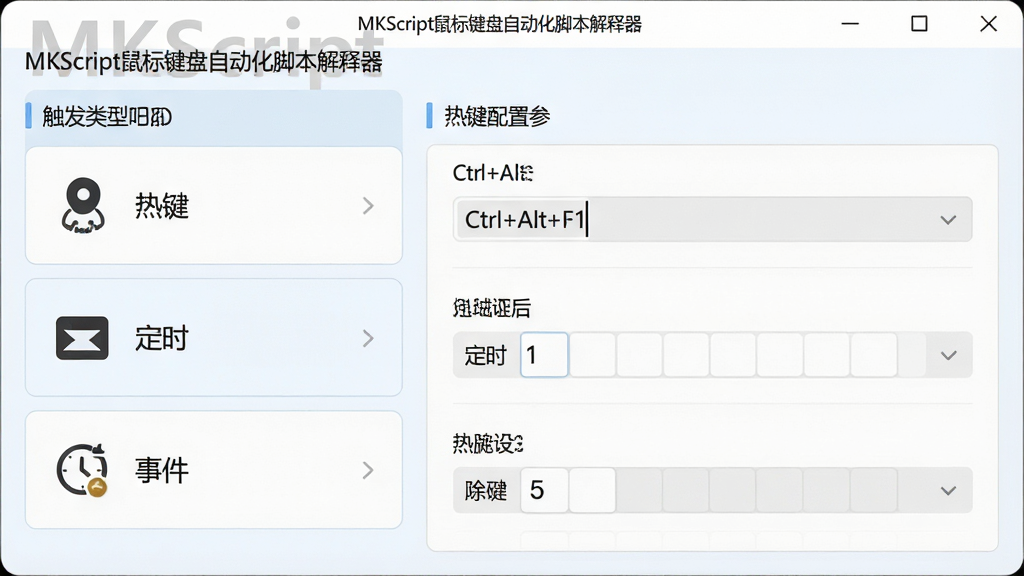
Task: Click the 热键配置参 section header
Action: pyautogui.click(x=497, y=116)
